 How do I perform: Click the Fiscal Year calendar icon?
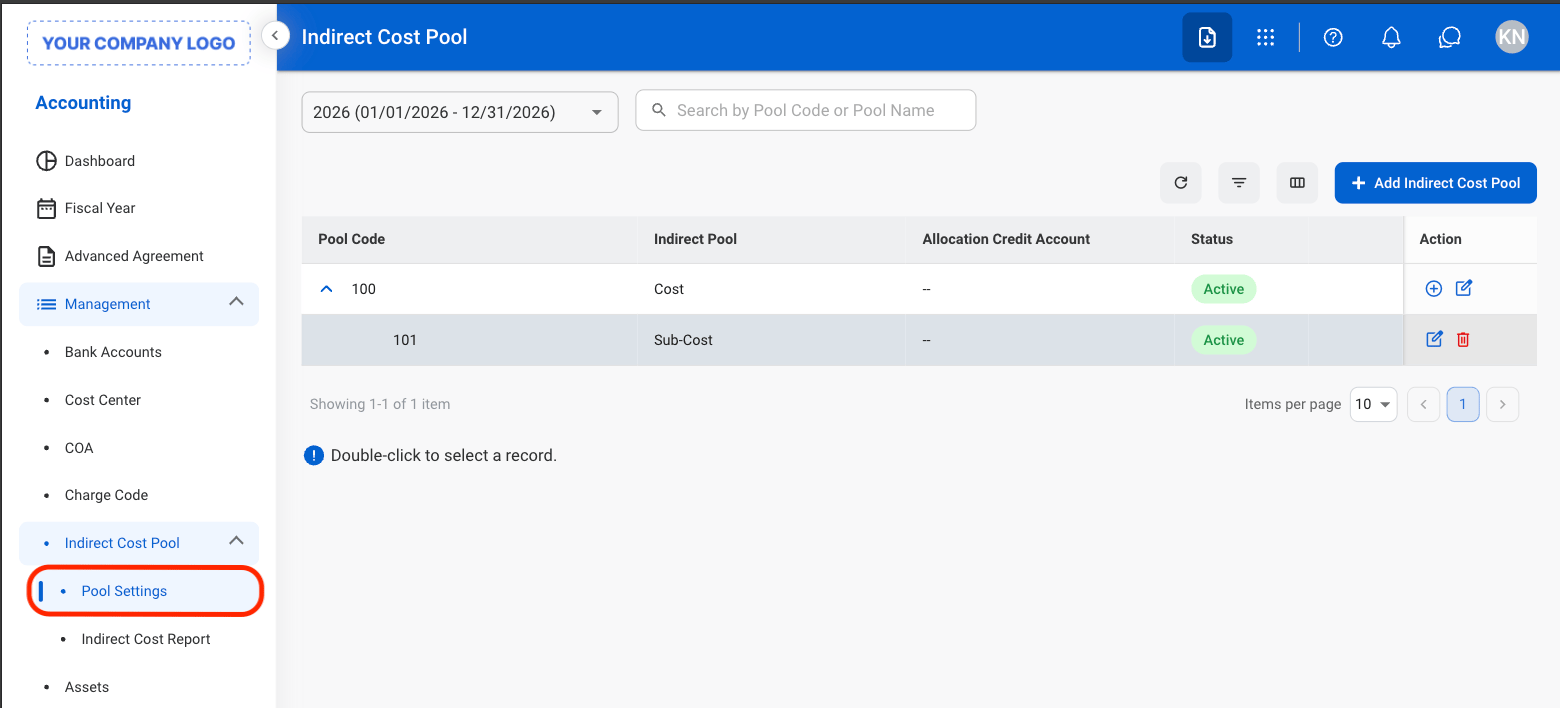(x=46, y=208)
